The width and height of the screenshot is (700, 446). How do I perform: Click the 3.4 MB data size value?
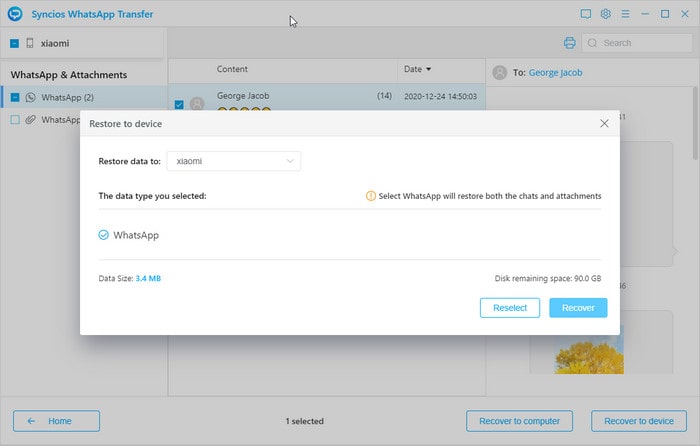(x=148, y=278)
